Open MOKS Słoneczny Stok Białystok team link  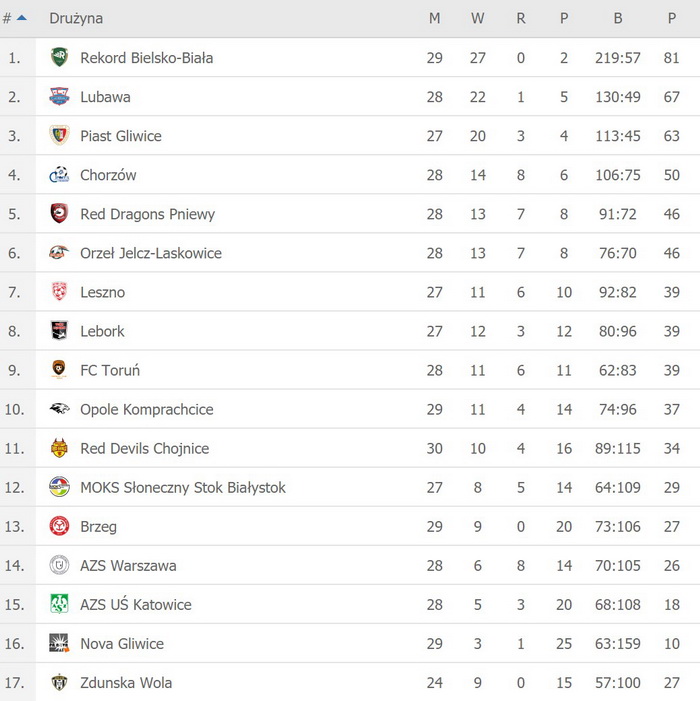[x=182, y=487]
